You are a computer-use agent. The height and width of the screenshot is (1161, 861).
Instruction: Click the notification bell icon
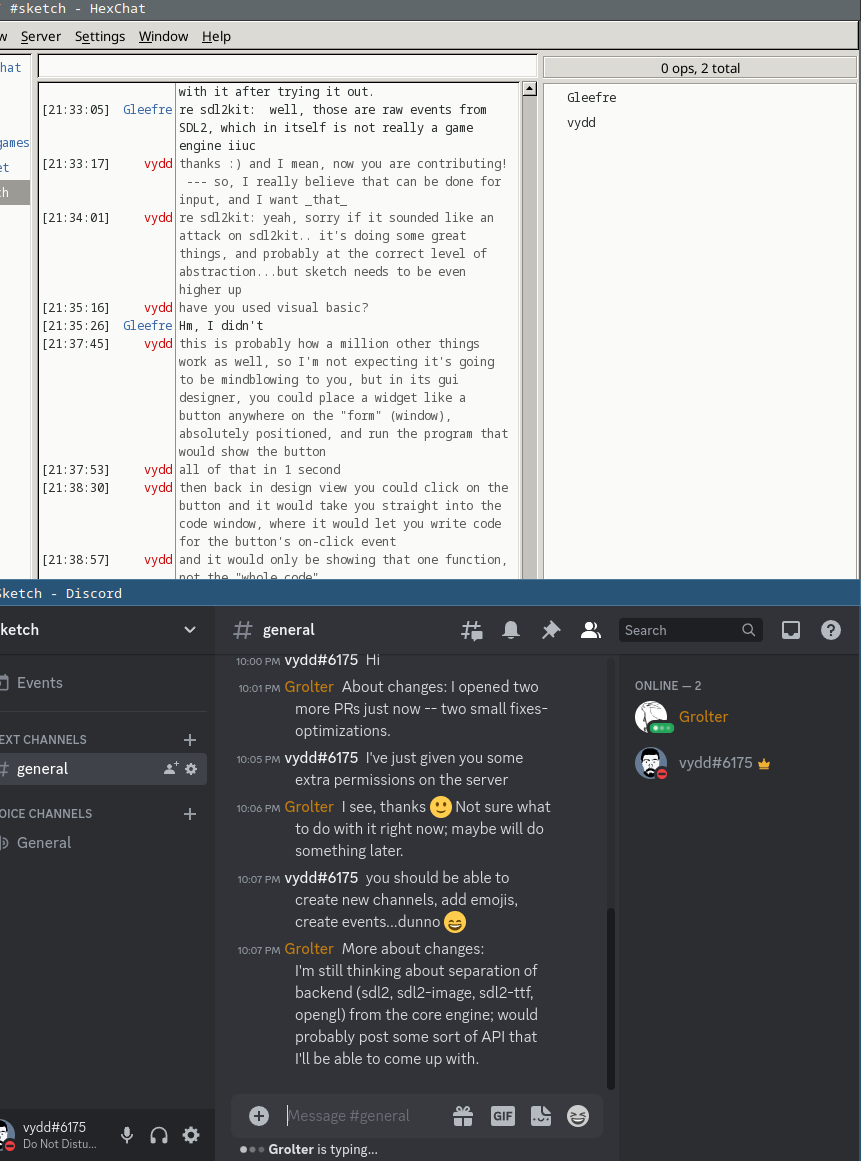click(511, 630)
